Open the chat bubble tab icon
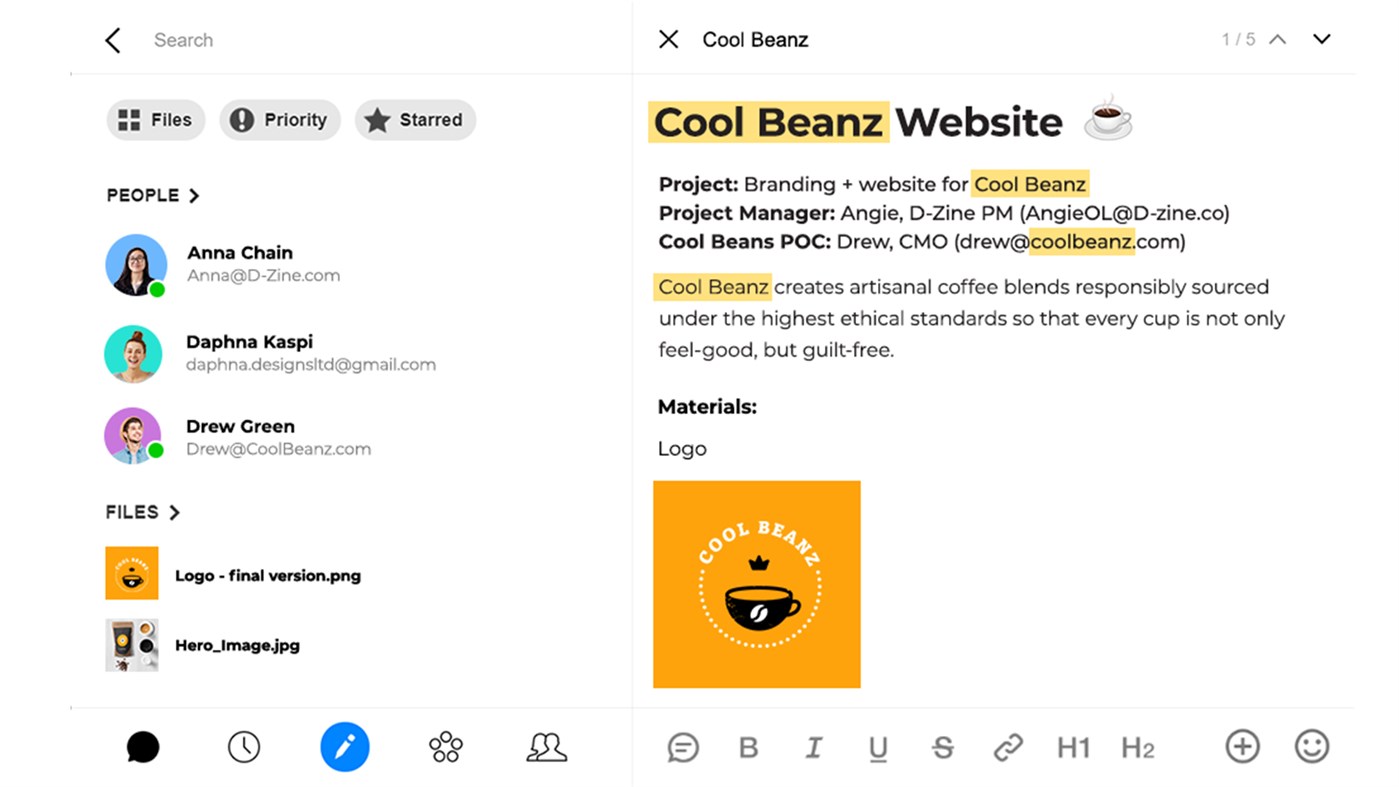The height and width of the screenshot is (787, 1399). pyautogui.click(x=143, y=747)
